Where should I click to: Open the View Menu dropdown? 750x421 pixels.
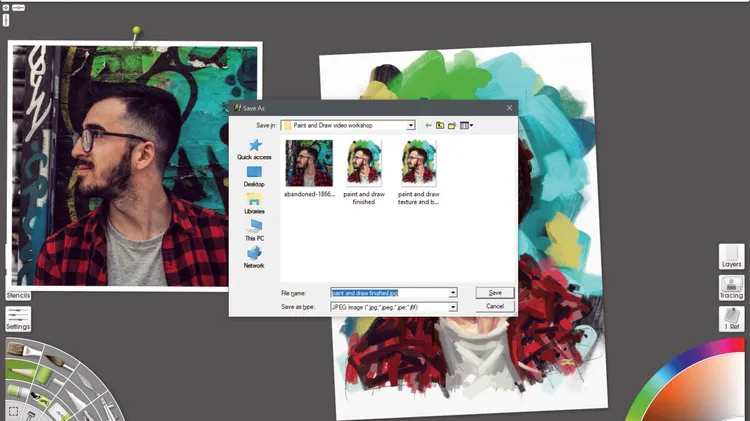point(466,125)
